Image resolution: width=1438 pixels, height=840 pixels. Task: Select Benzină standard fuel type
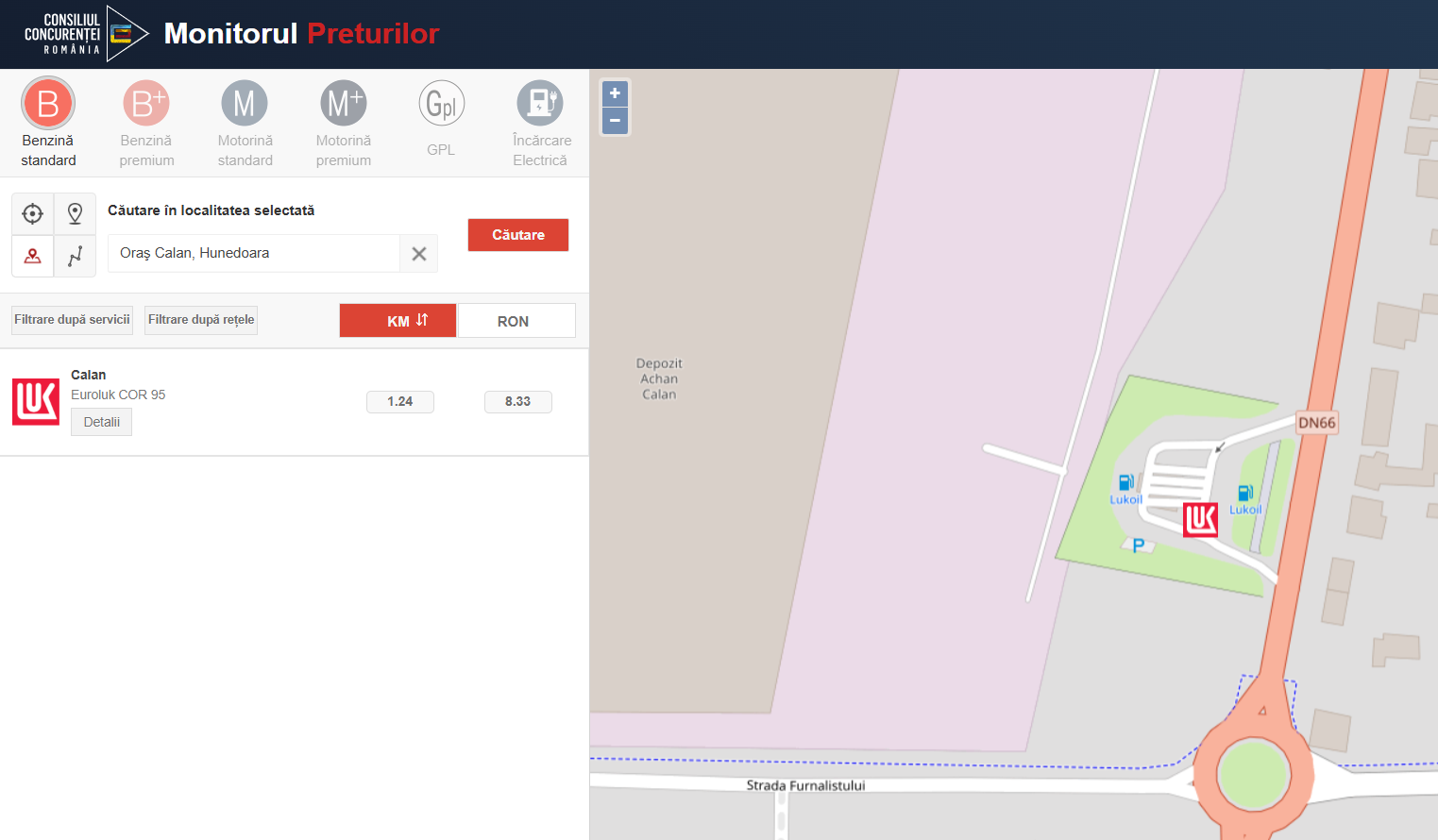click(x=48, y=104)
